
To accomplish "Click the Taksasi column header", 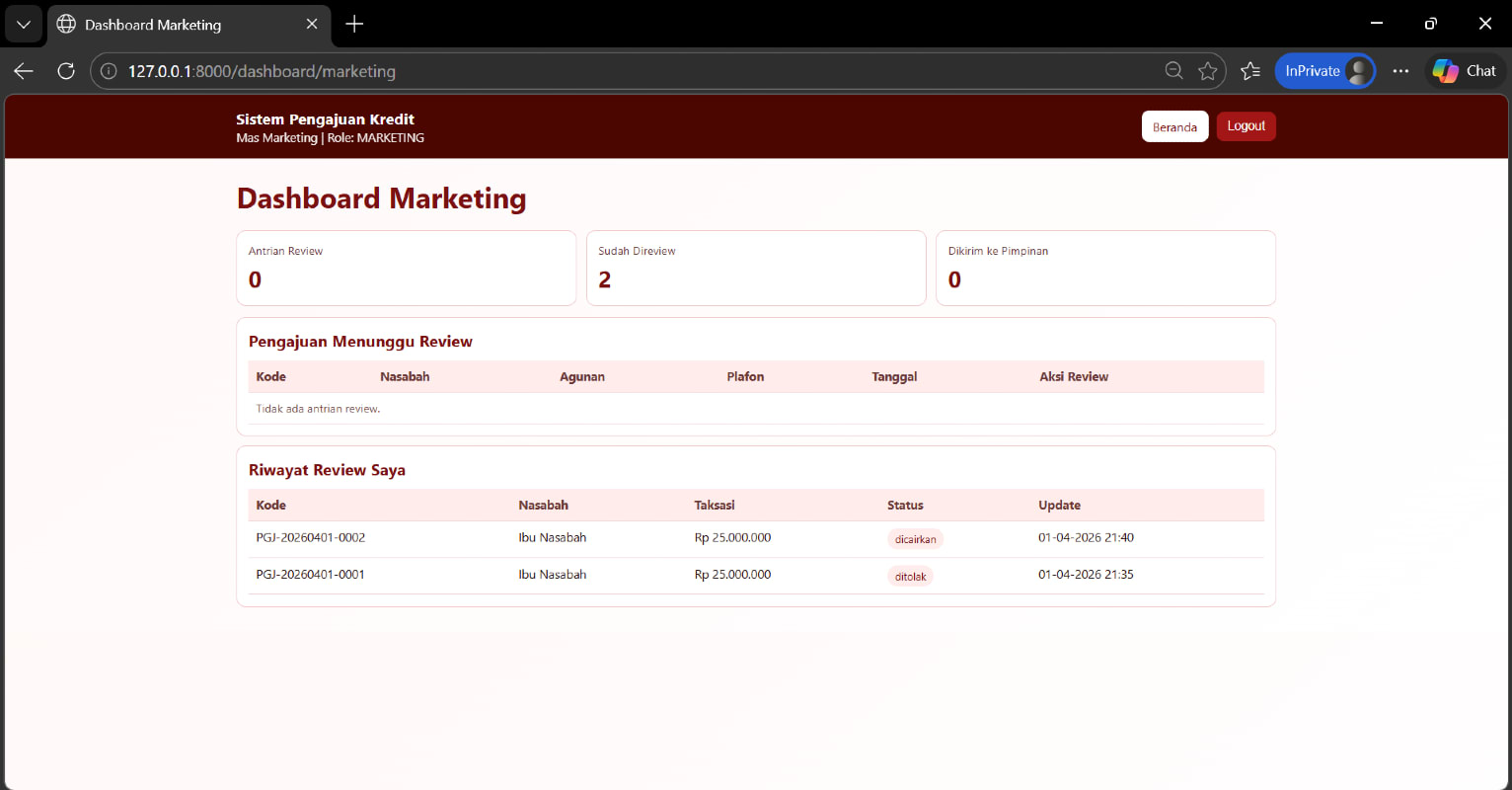I will 715,505.
